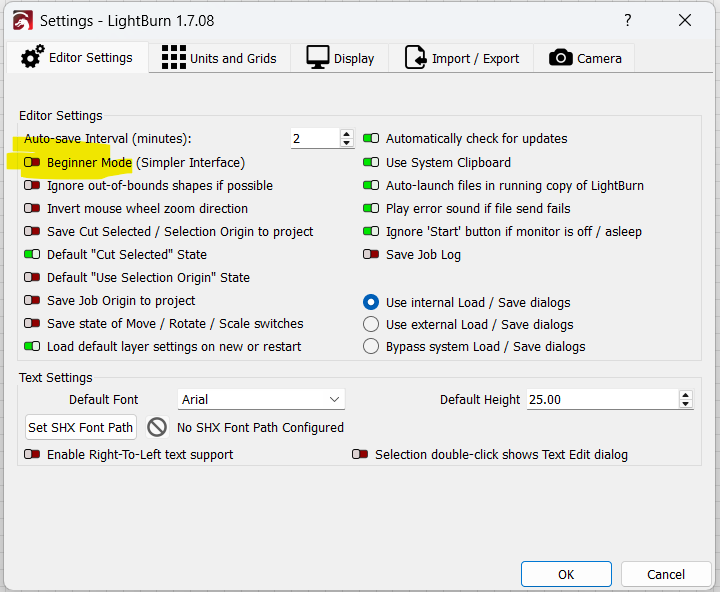Increase the Default Height value
Image resolution: width=720 pixels, height=592 pixels.
click(x=686, y=395)
